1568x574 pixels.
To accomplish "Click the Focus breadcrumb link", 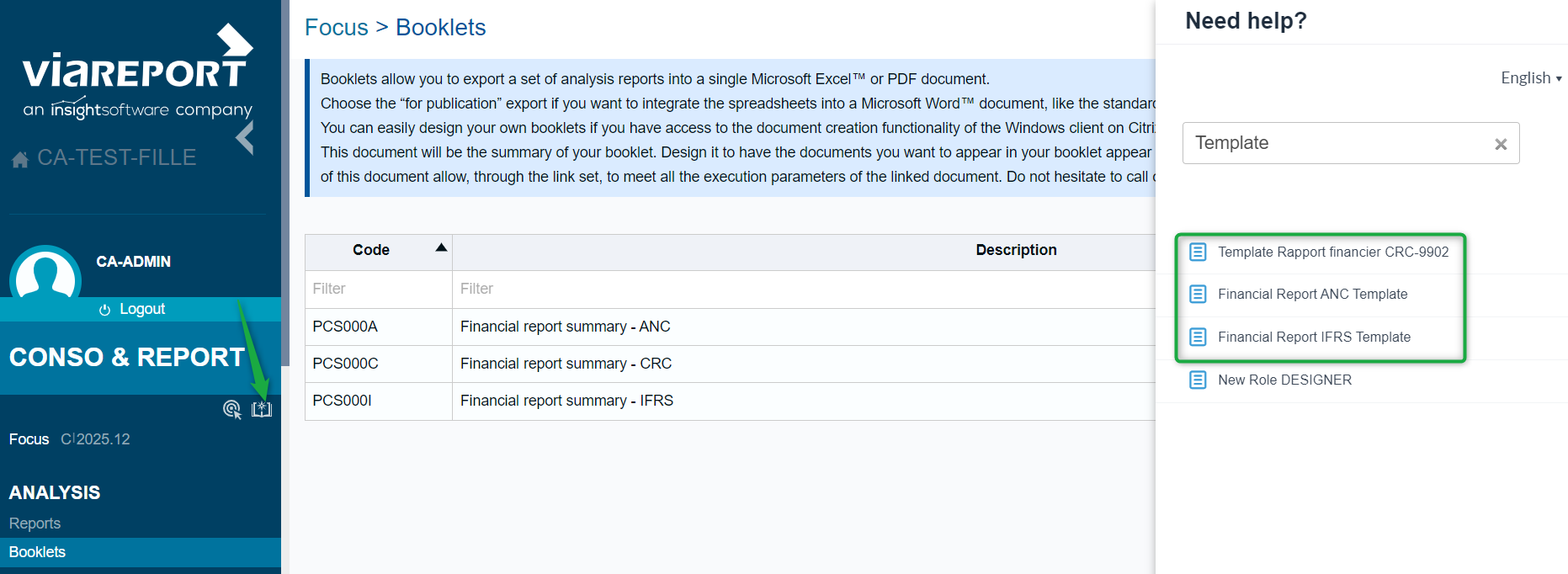I will tap(337, 28).
